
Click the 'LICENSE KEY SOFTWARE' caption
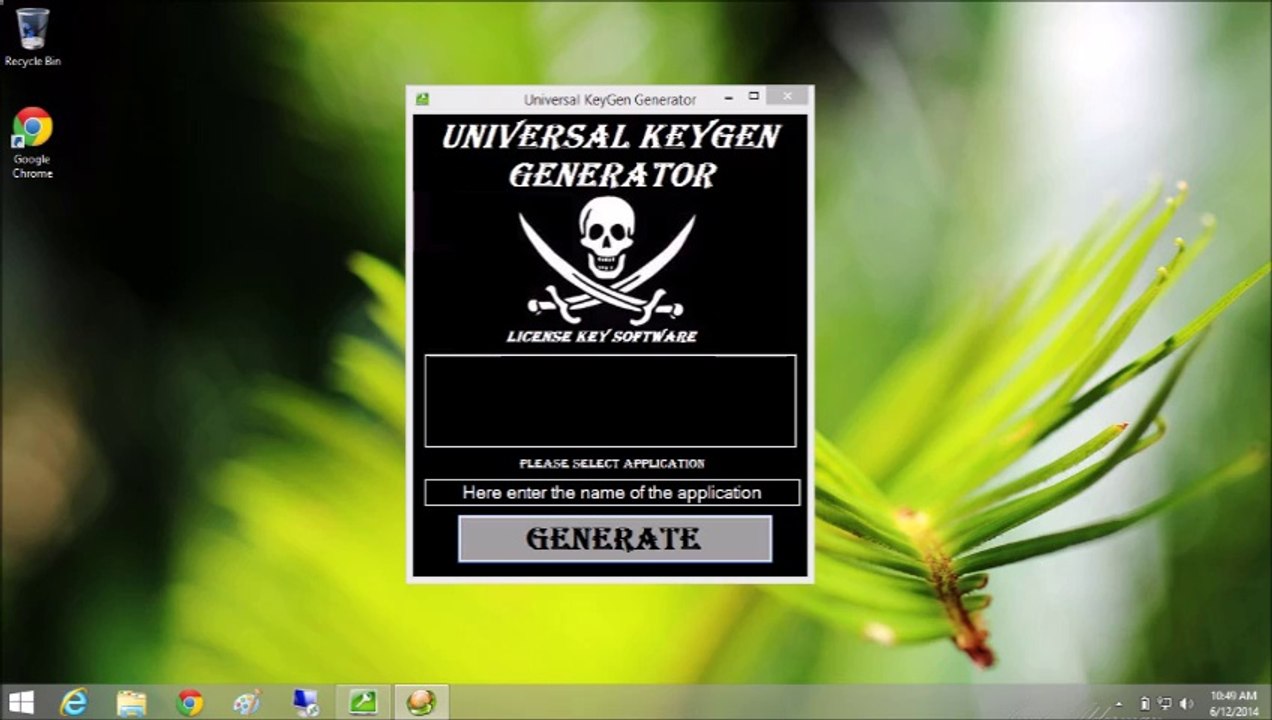602,337
